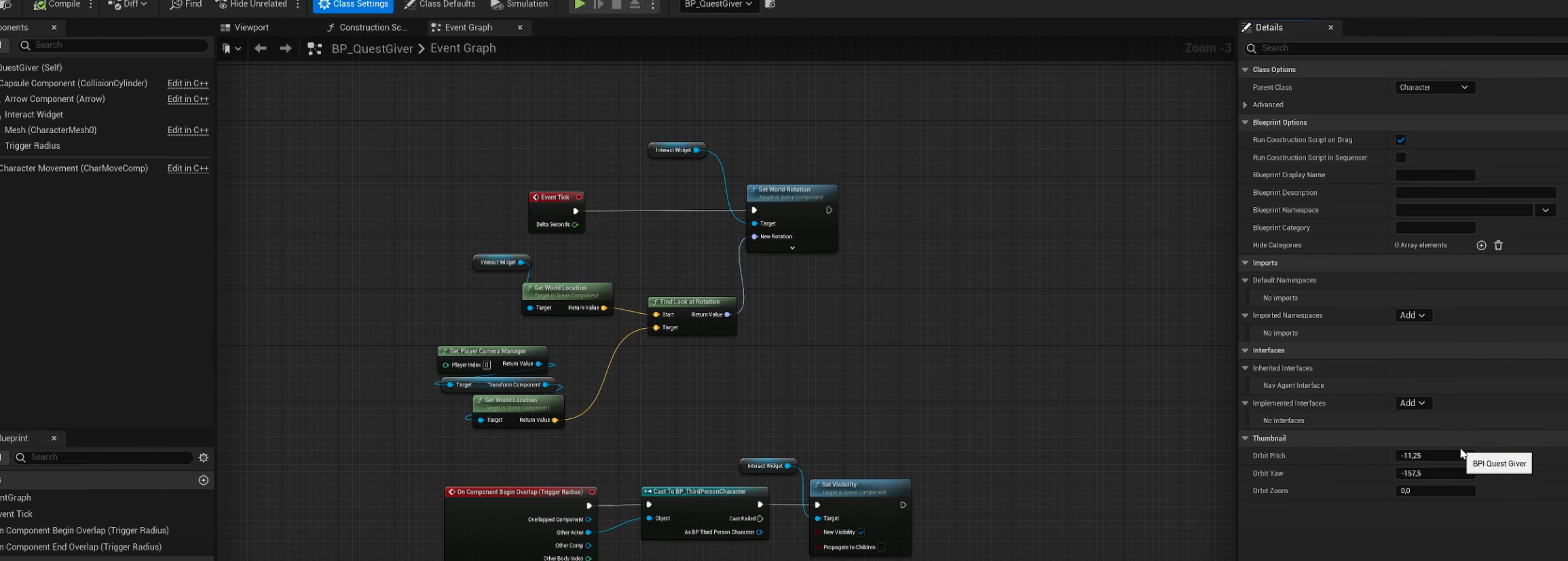Open the Parent Class dropdown
1568x561 pixels.
(1434, 88)
